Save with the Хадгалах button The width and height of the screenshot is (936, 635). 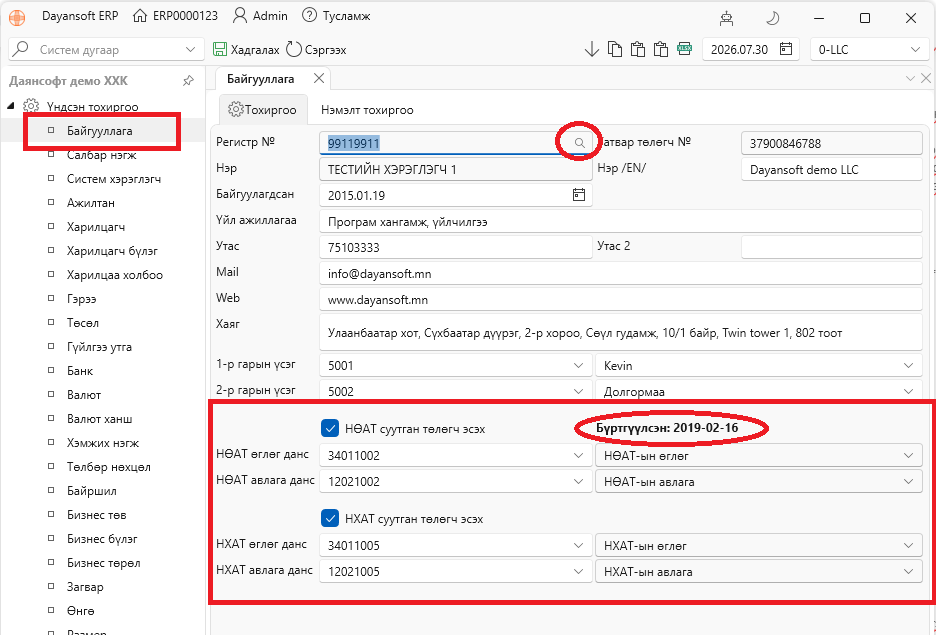click(246, 50)
